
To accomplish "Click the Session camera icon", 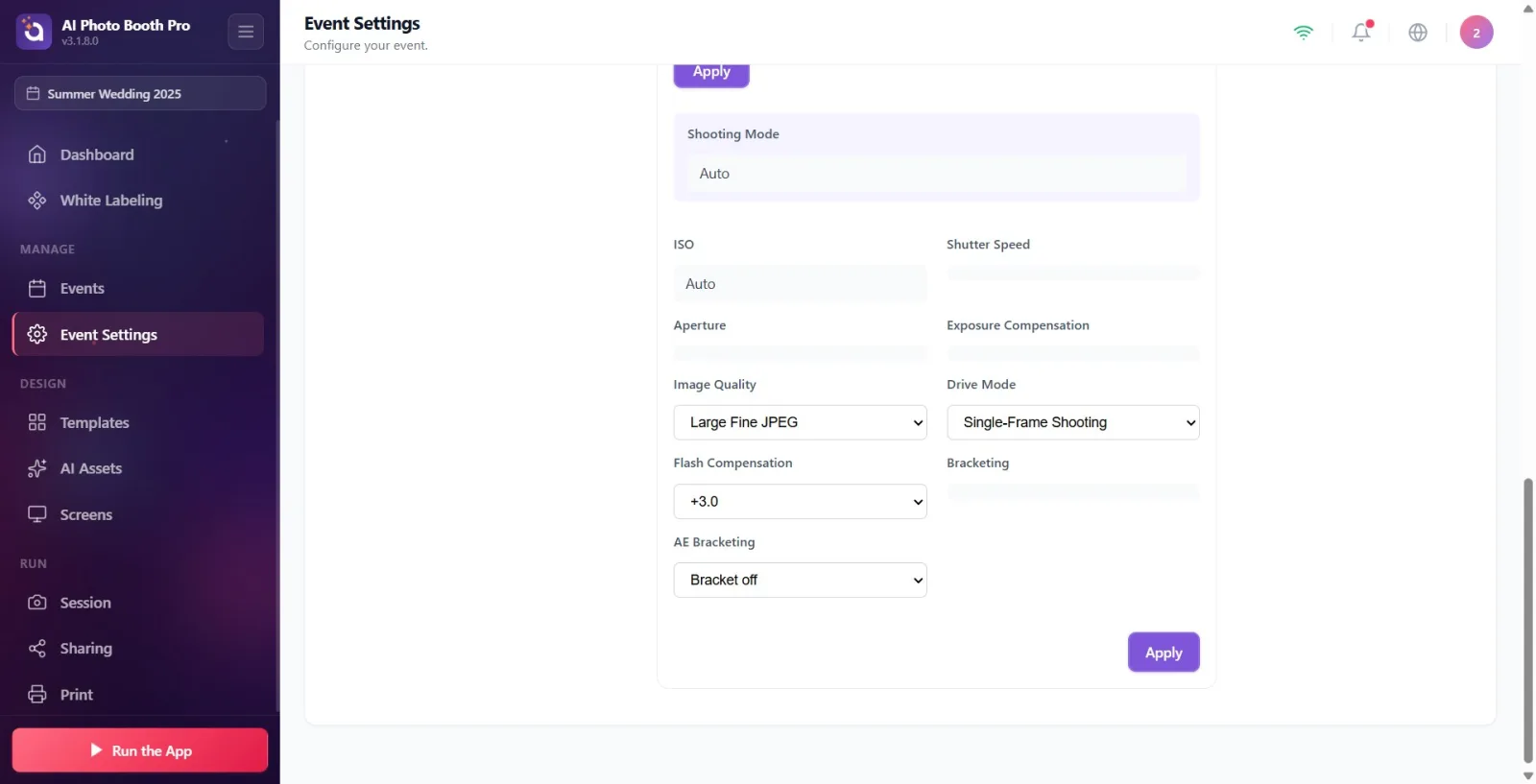I will 37,604.
